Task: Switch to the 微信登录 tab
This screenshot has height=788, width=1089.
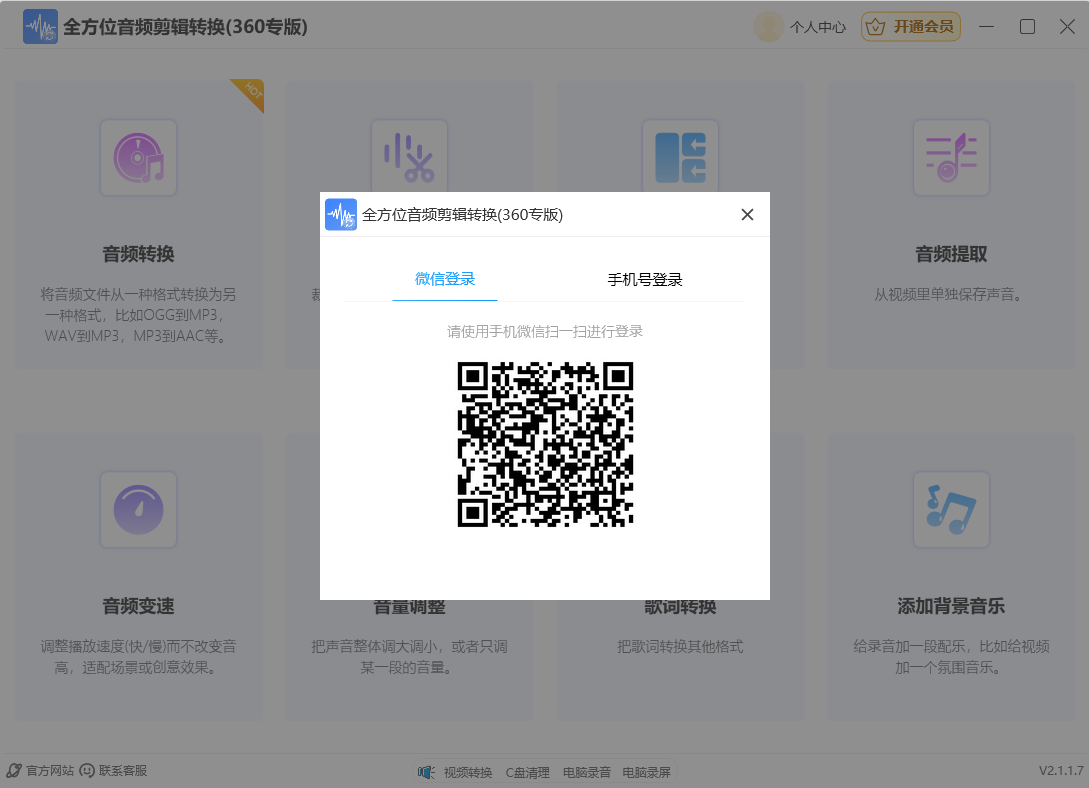Action: click(445, 279)
